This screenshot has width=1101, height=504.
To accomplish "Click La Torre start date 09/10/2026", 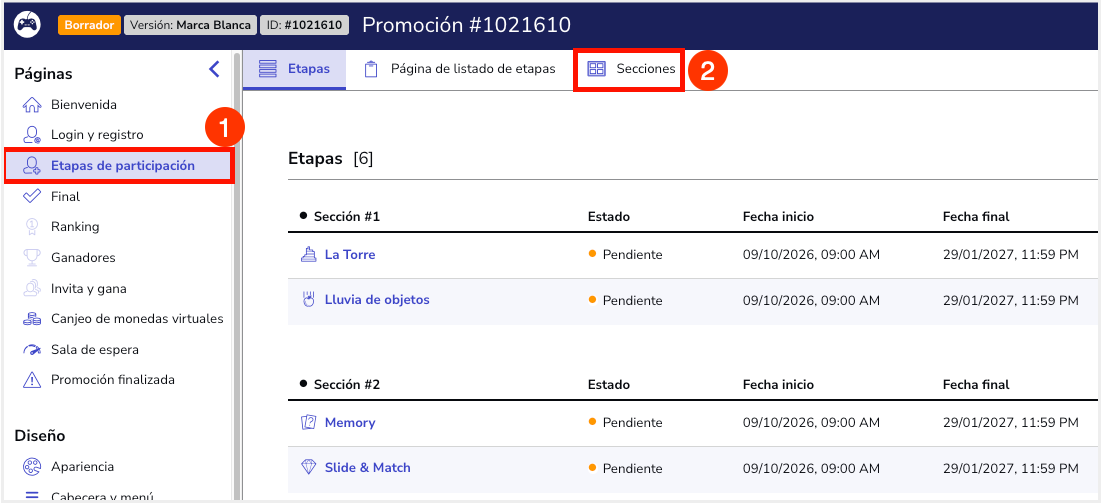I will click(x=811, y=255).
